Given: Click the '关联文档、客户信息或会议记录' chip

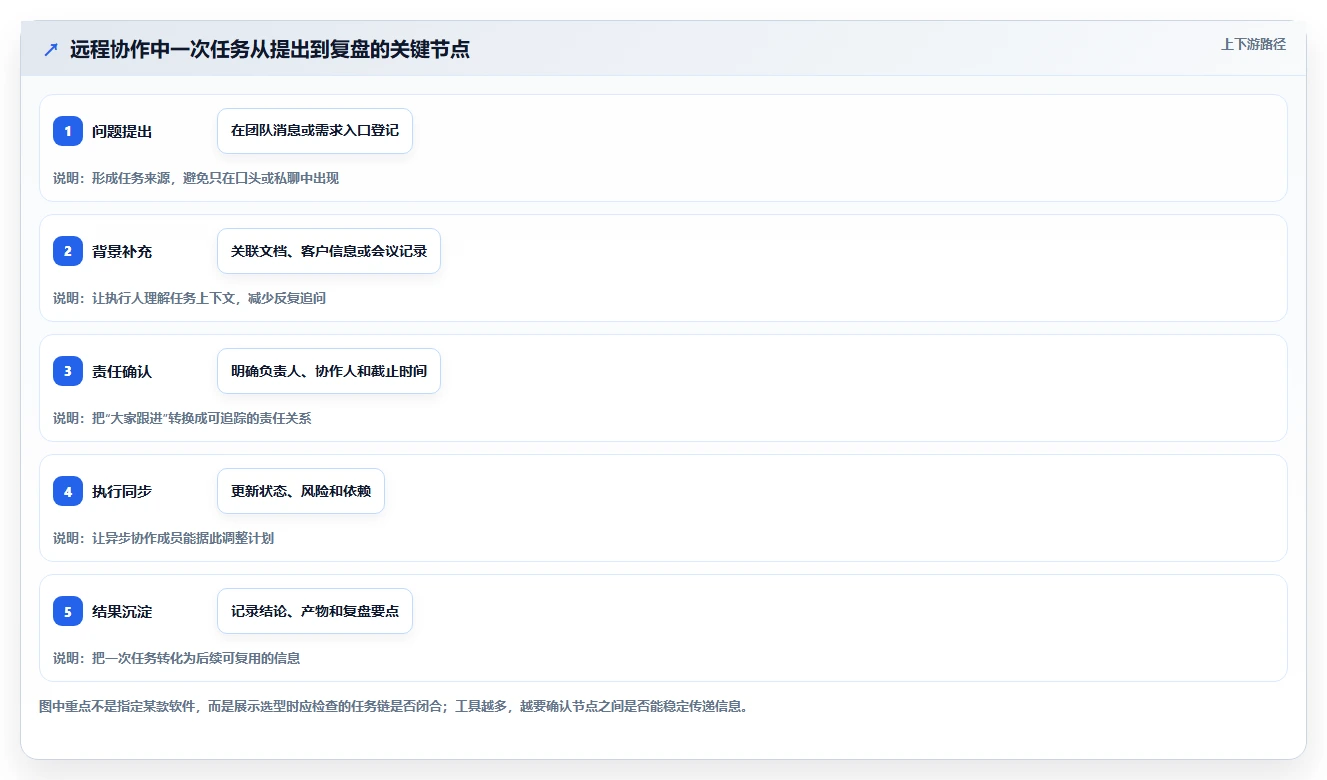Looking at the screenshot, I should point(329,251).
